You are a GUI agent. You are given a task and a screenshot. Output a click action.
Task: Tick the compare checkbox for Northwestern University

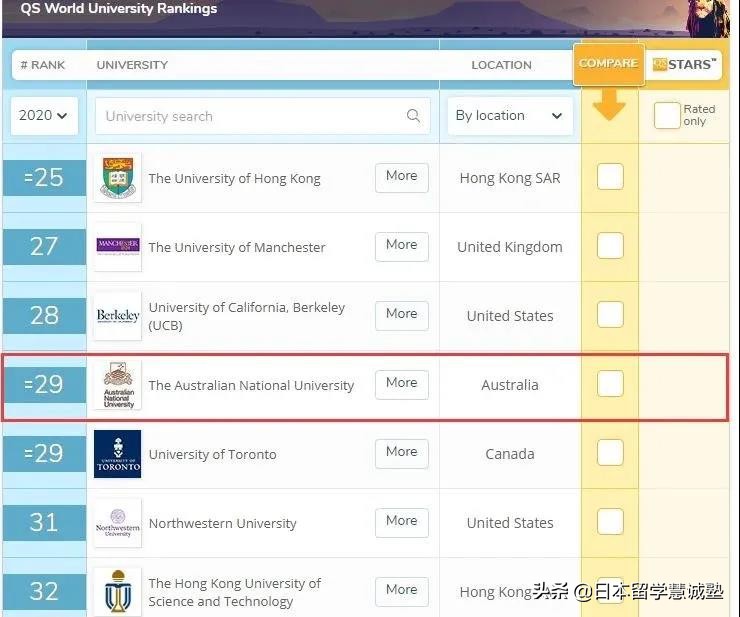pos(610,521)
